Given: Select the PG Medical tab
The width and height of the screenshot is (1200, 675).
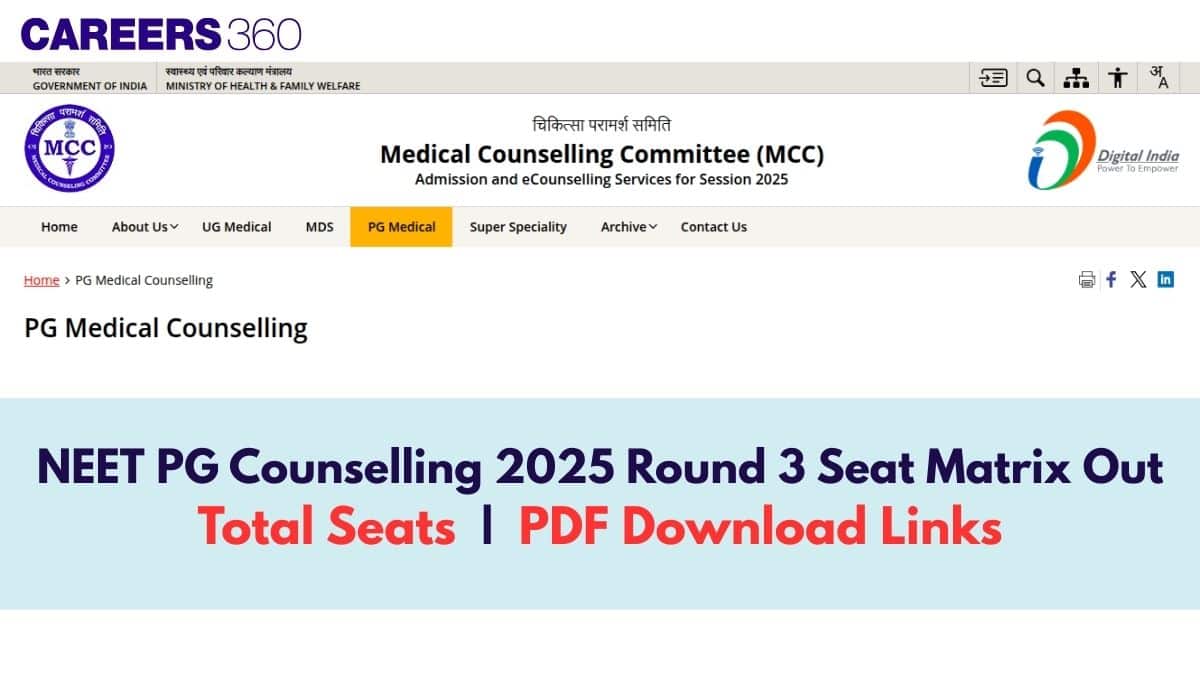Looking at the screenshot, I should 401,227.
